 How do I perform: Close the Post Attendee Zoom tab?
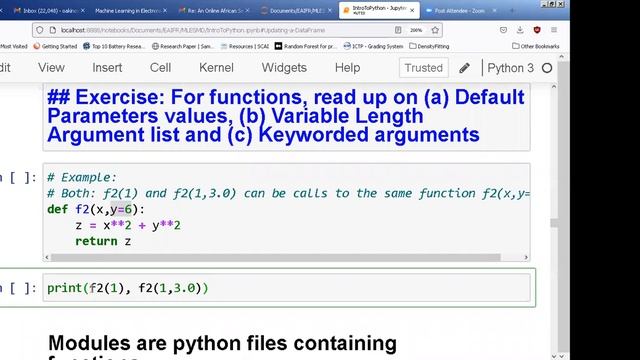(x=494, y=11)
